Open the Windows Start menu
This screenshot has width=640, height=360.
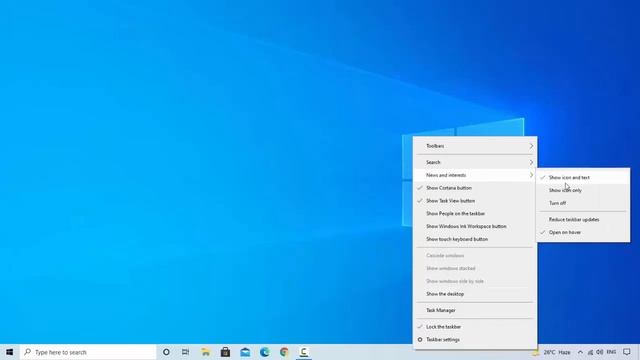click(9, 352)
